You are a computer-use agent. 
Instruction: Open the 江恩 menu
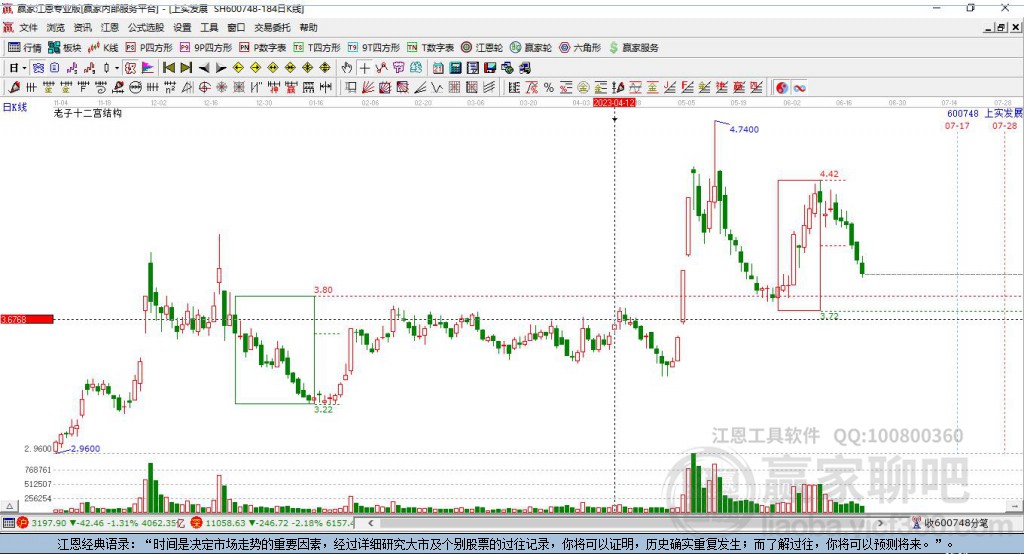(110, 27)
